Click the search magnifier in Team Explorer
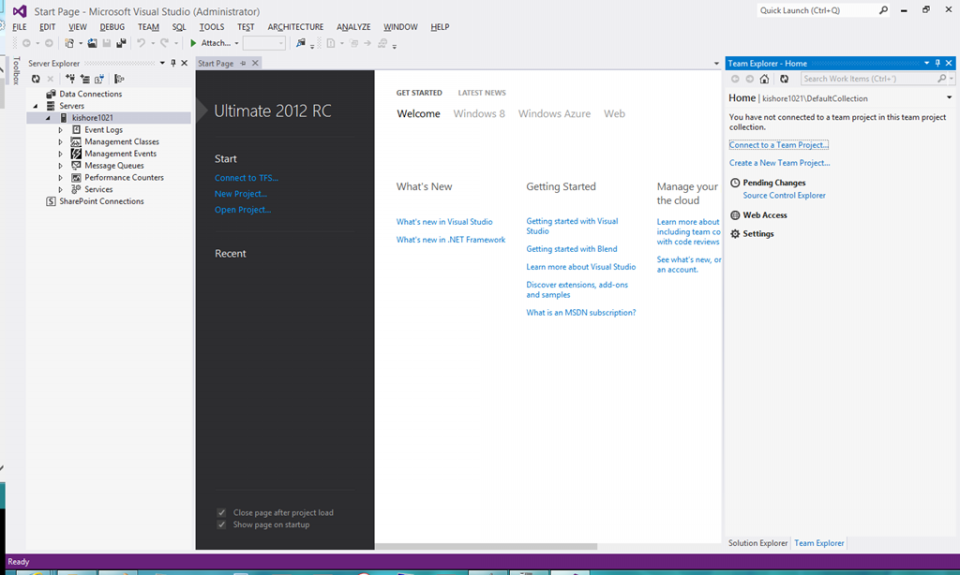 [x=942, y=79]
